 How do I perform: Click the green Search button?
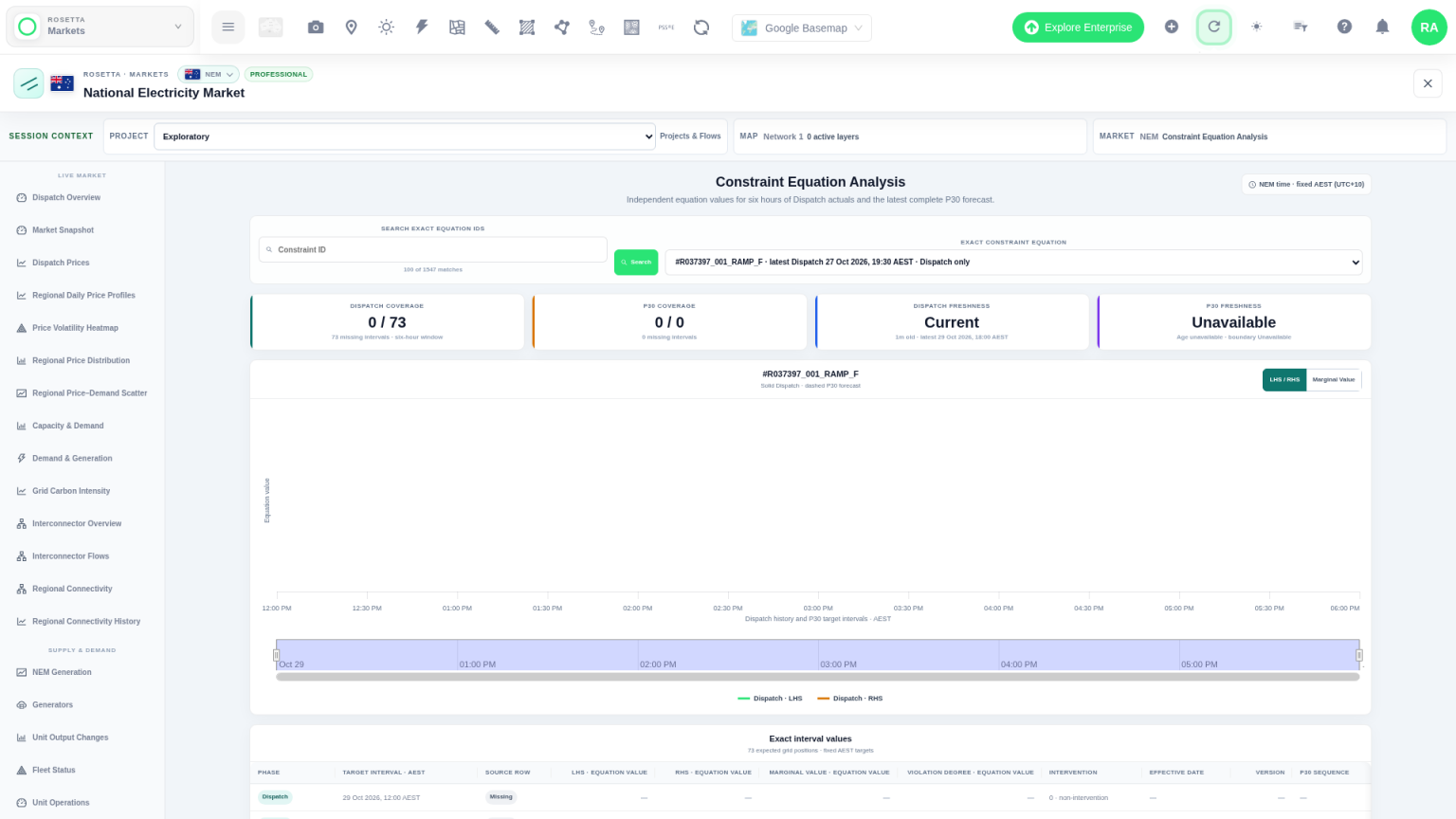(x=636, y=263)
